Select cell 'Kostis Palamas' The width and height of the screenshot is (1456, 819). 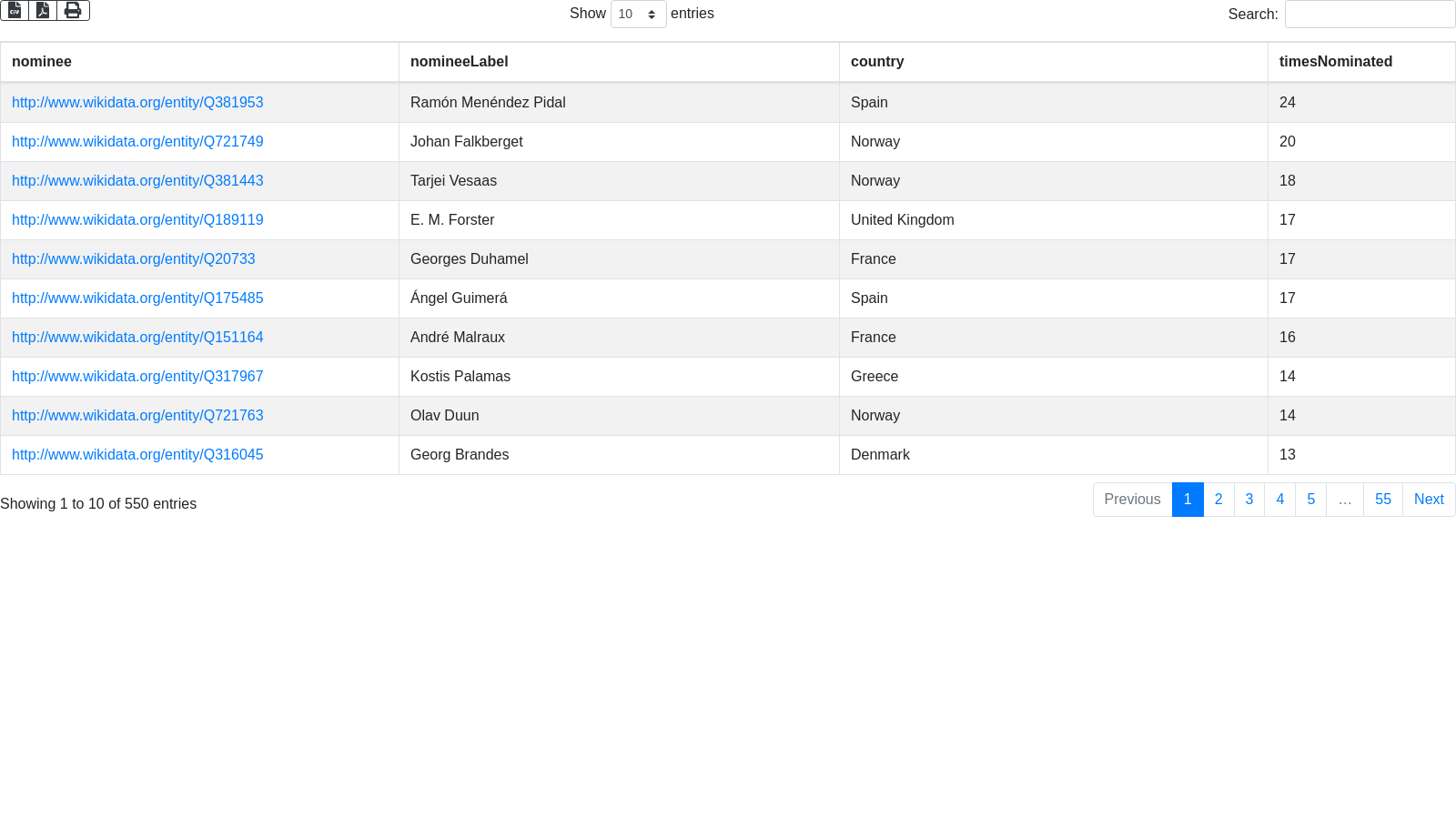619,377
